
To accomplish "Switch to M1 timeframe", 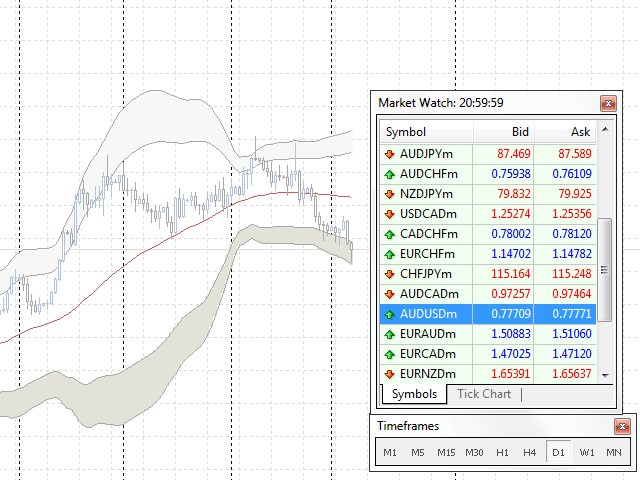I will click(389, 453).
